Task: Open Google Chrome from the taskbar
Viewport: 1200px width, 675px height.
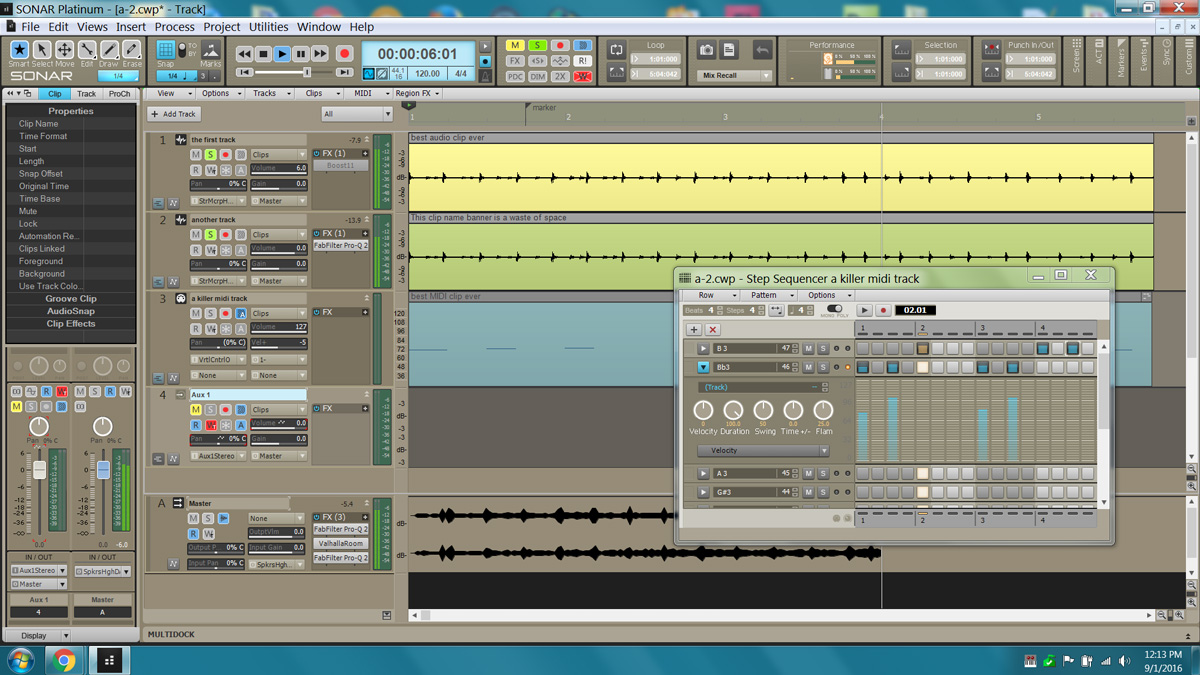Action: click(64, 660)
